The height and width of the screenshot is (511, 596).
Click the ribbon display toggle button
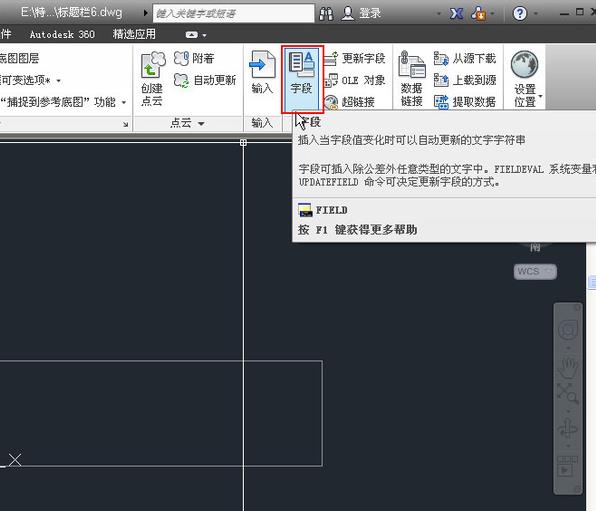[x=192, y=35]
